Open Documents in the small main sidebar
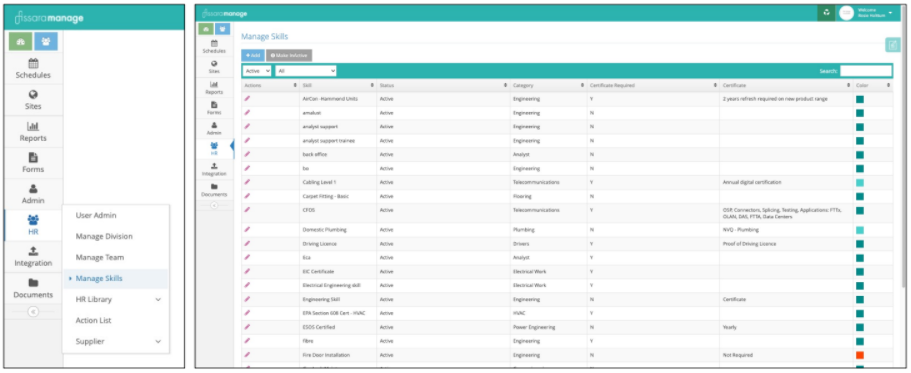This screenshot has width=911, height=373. [214, 190]
